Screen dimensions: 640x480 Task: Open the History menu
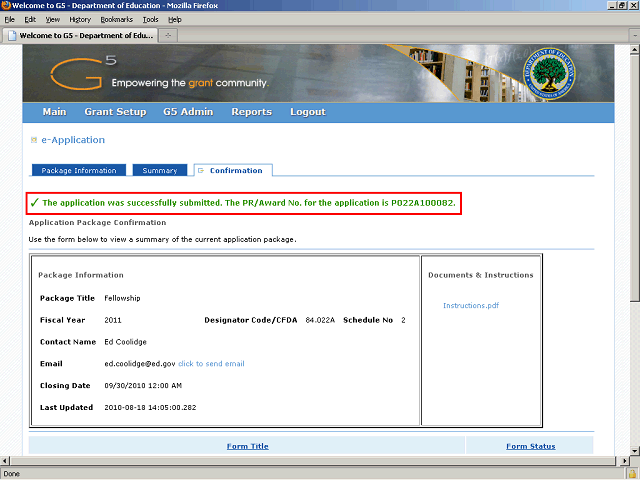point(80,20)
